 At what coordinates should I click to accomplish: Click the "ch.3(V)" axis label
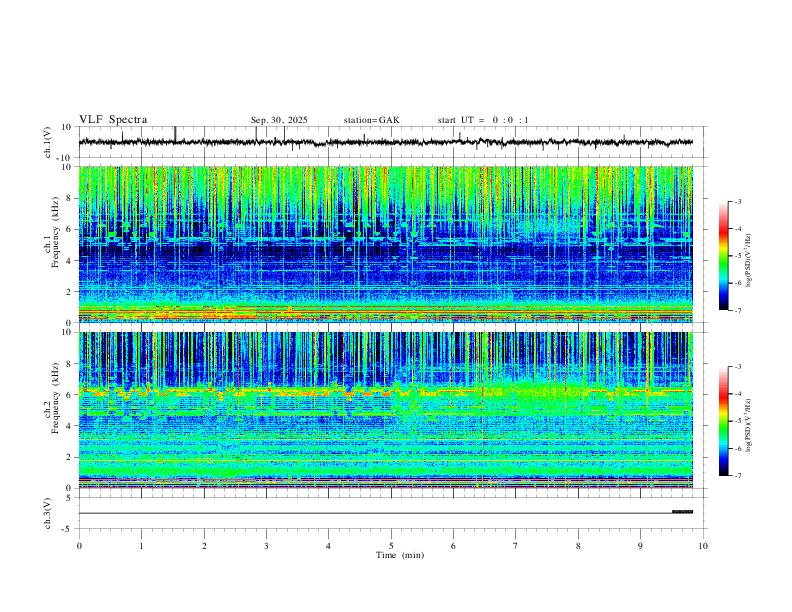coord(48,514)
